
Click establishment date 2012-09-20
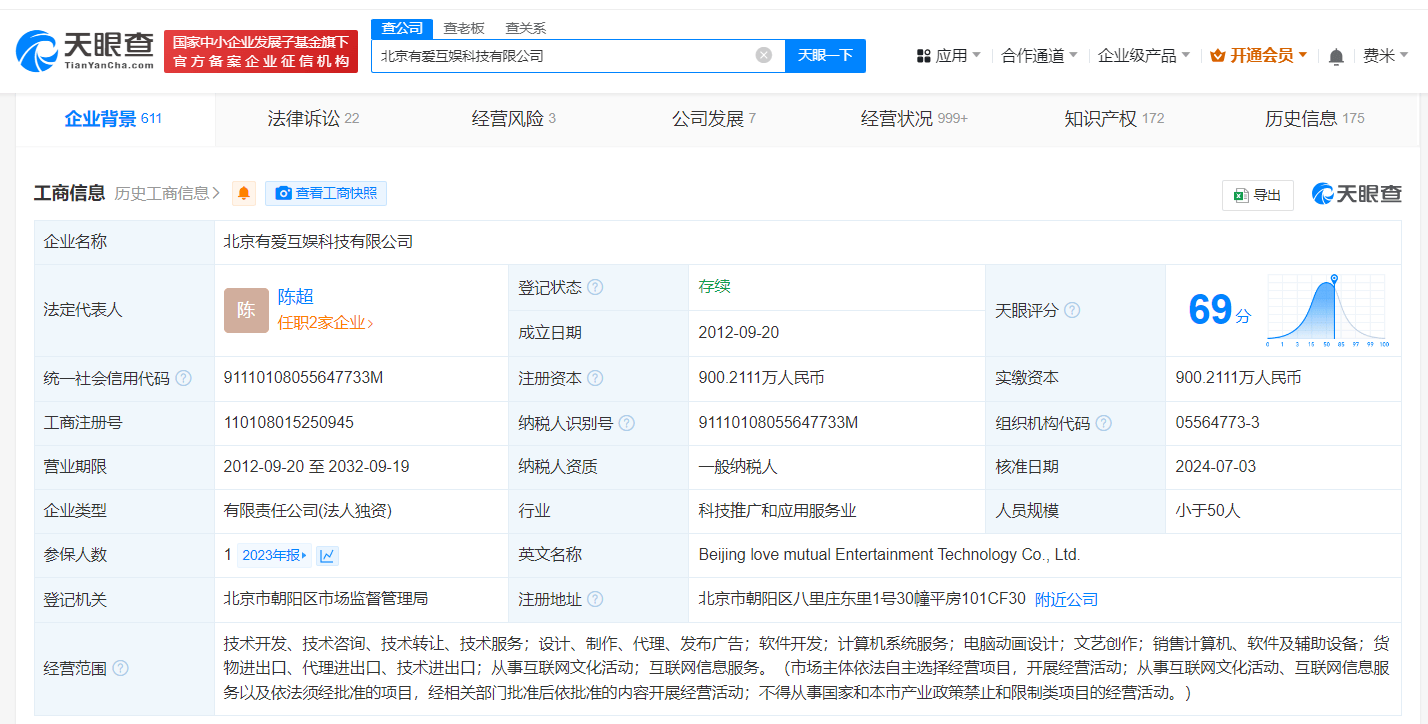pos(739,333)
